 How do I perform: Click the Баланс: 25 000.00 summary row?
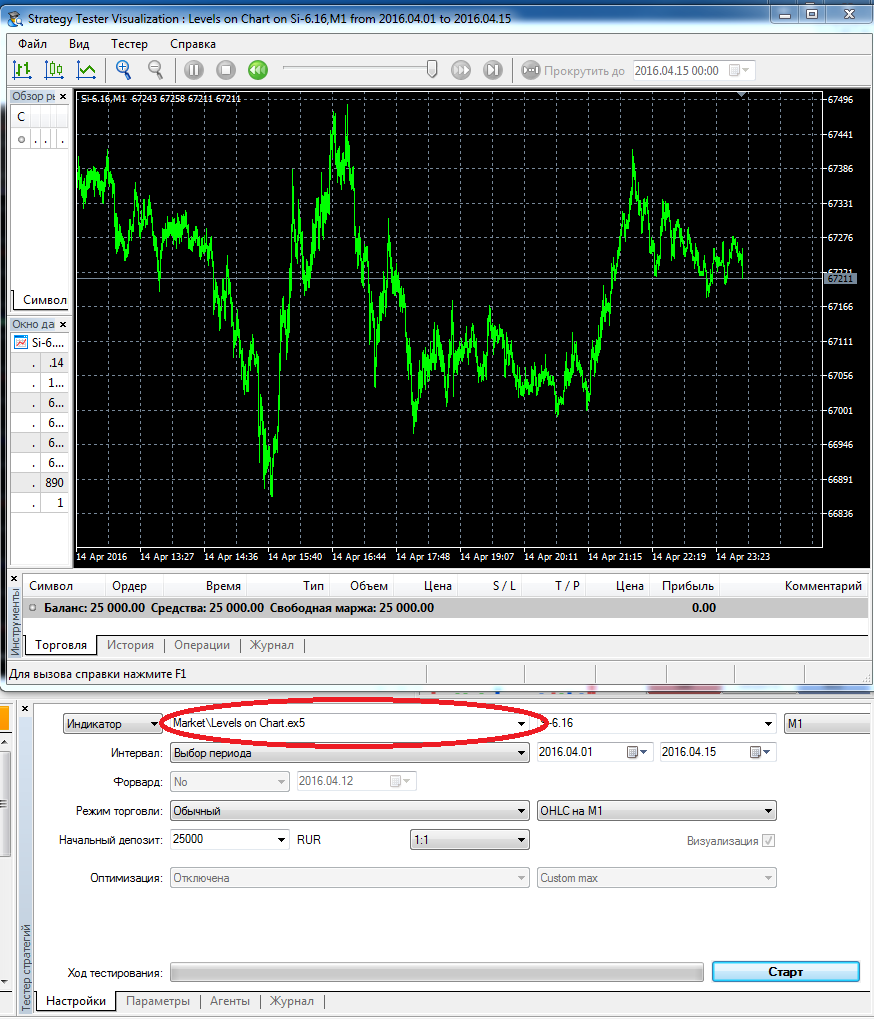(x=445, y=608)
